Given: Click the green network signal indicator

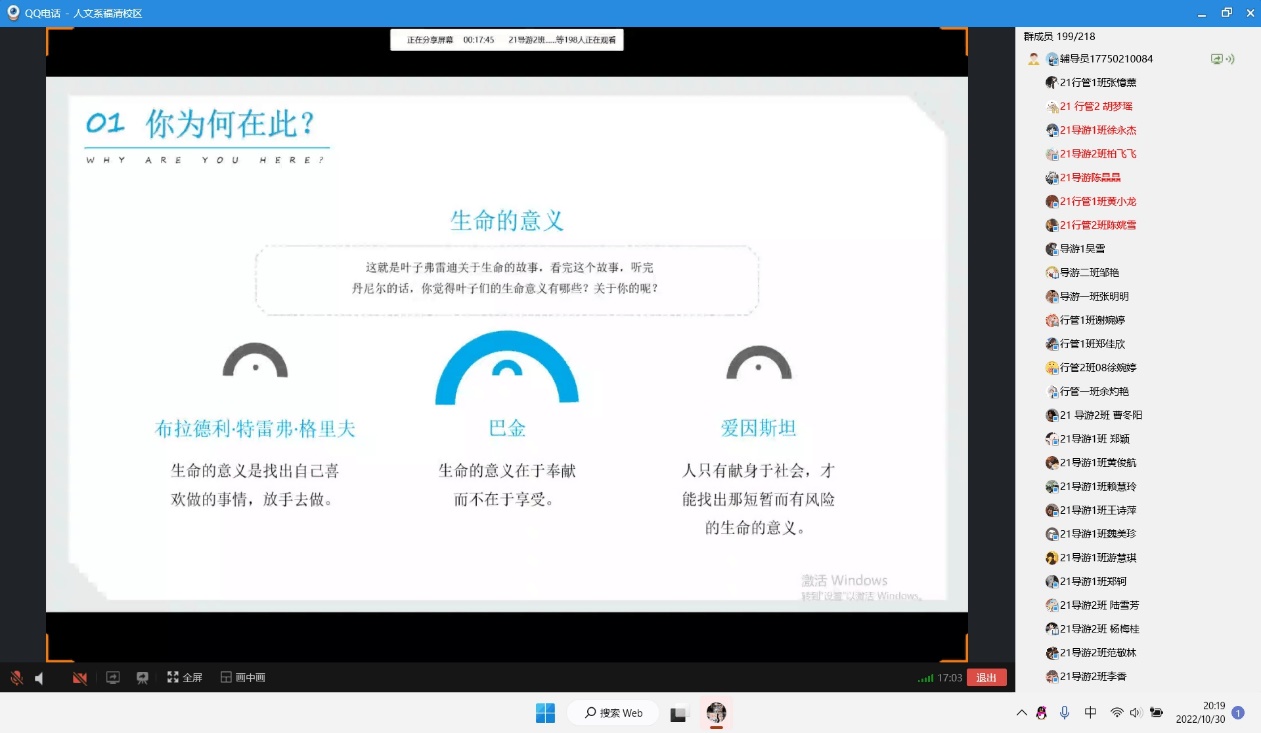Looking at the screenshot, I should (x=925, y=678).
